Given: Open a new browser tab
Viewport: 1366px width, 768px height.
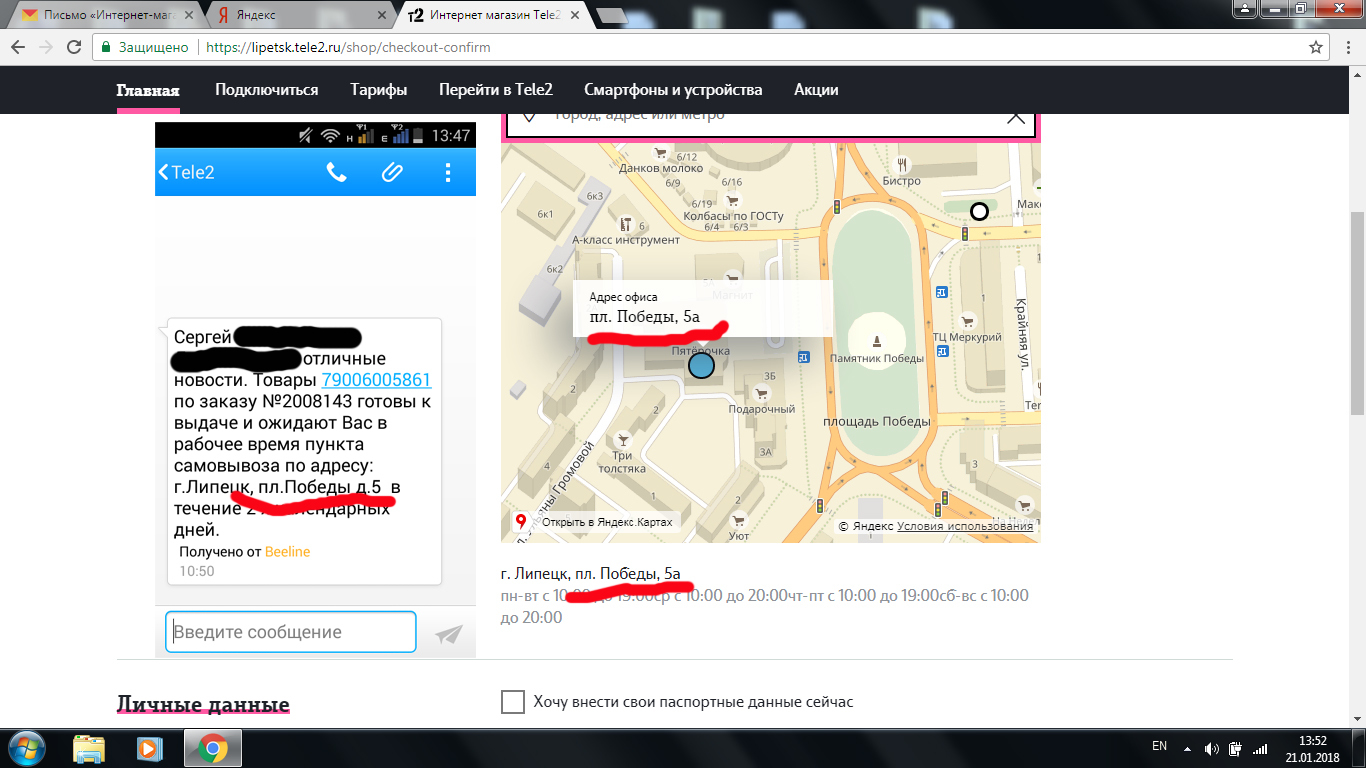Looking at the screenshot, I should tap(611, 16).
